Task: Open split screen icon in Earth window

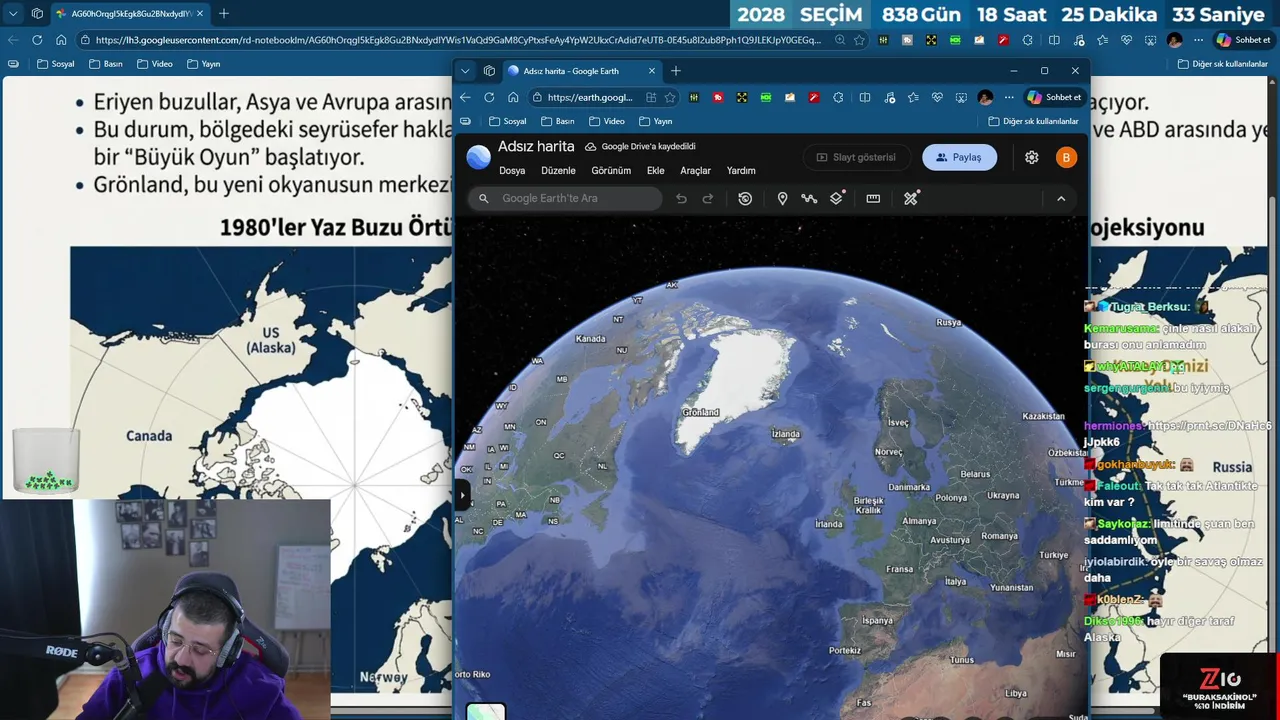Action: pos(865,97)
